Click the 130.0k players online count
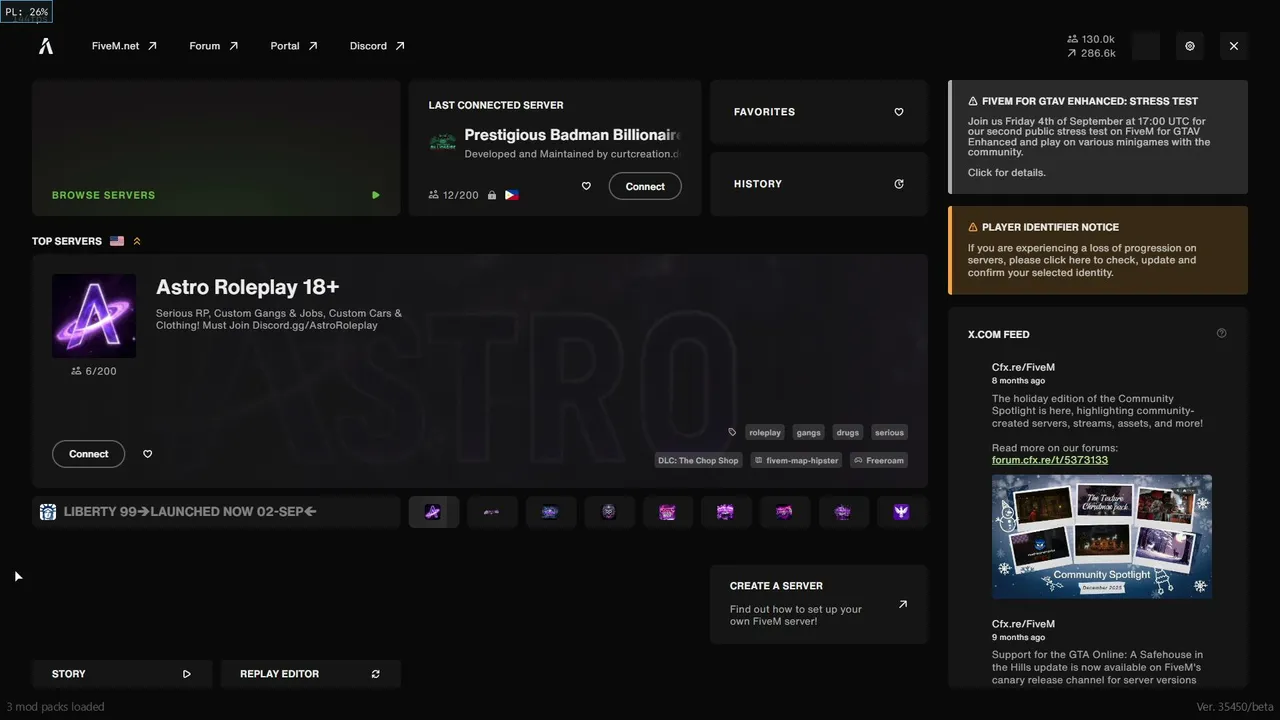This screenshot has width=1280, height=720. (x=1091, y=39)
